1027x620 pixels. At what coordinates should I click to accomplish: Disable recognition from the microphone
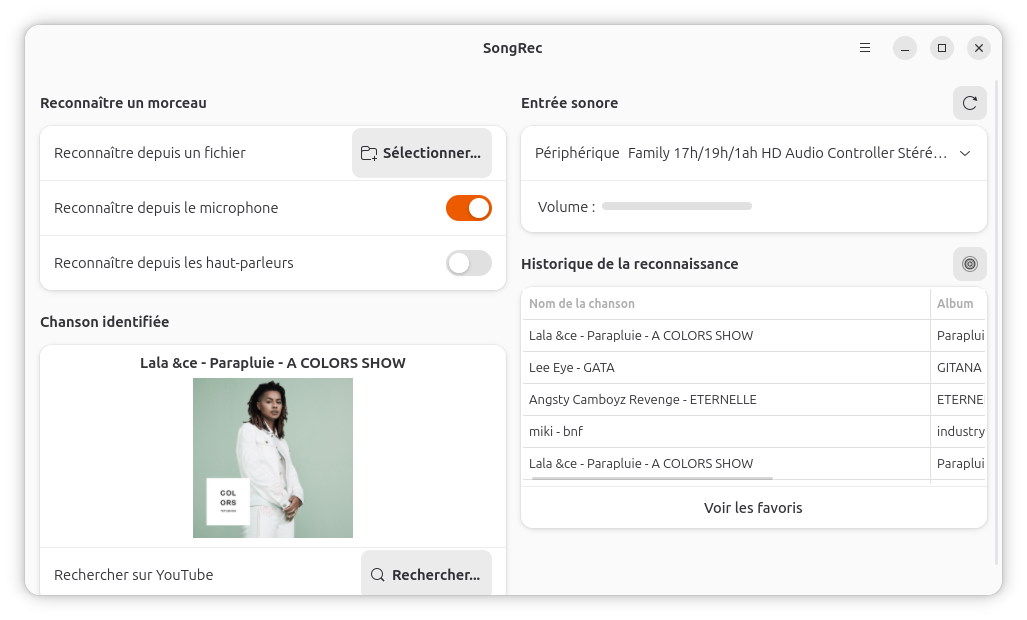pyautogui.click(x=468, y=208)
